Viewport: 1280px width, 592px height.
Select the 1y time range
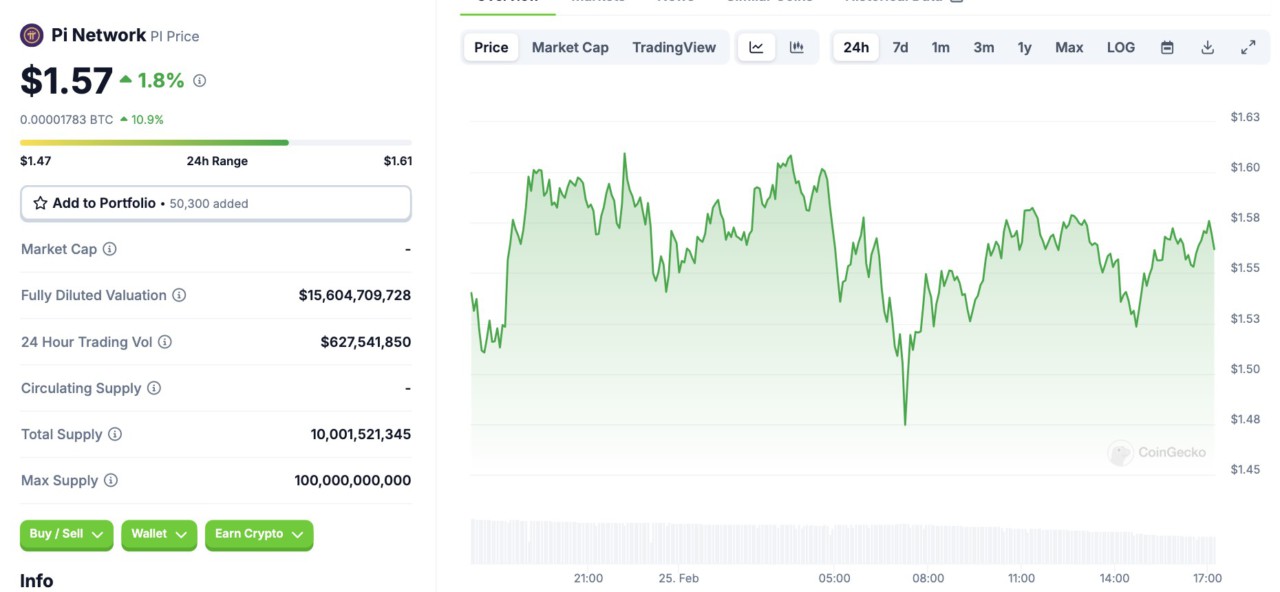click(x=1025, y=47)
